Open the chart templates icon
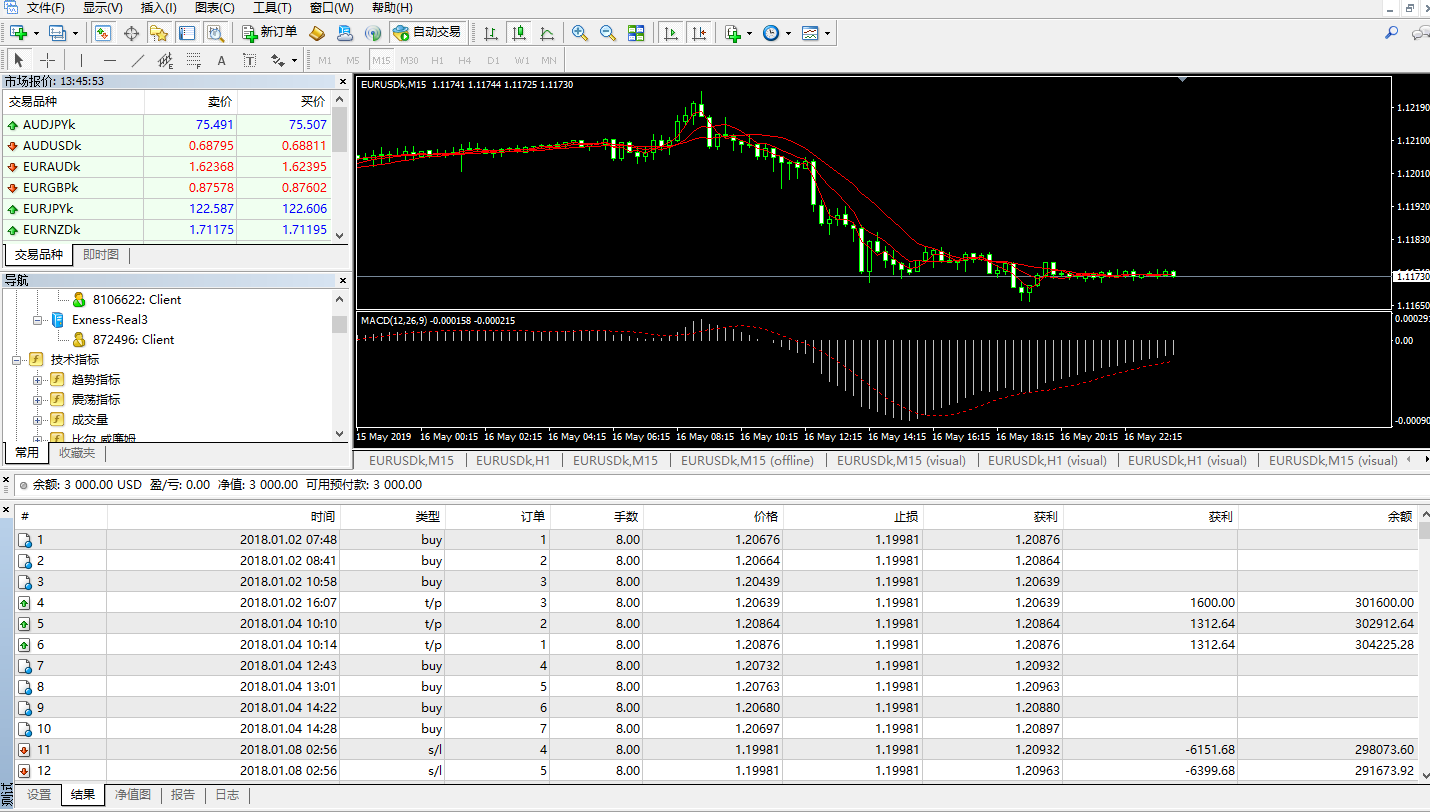Image resolution: width=1430 pixels, height=812 pixels. tap(810, 33)
